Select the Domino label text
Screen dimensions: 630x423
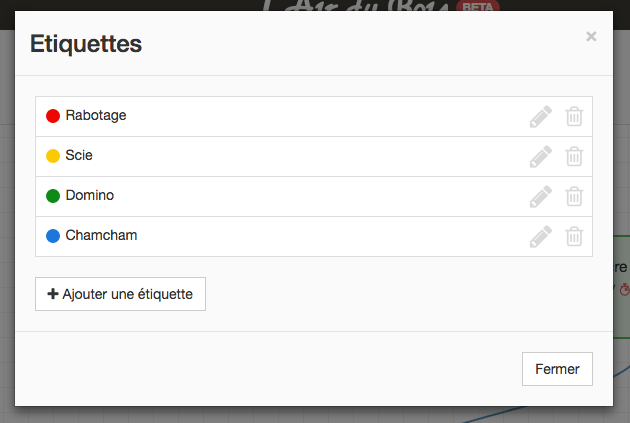tap(90, 195)
